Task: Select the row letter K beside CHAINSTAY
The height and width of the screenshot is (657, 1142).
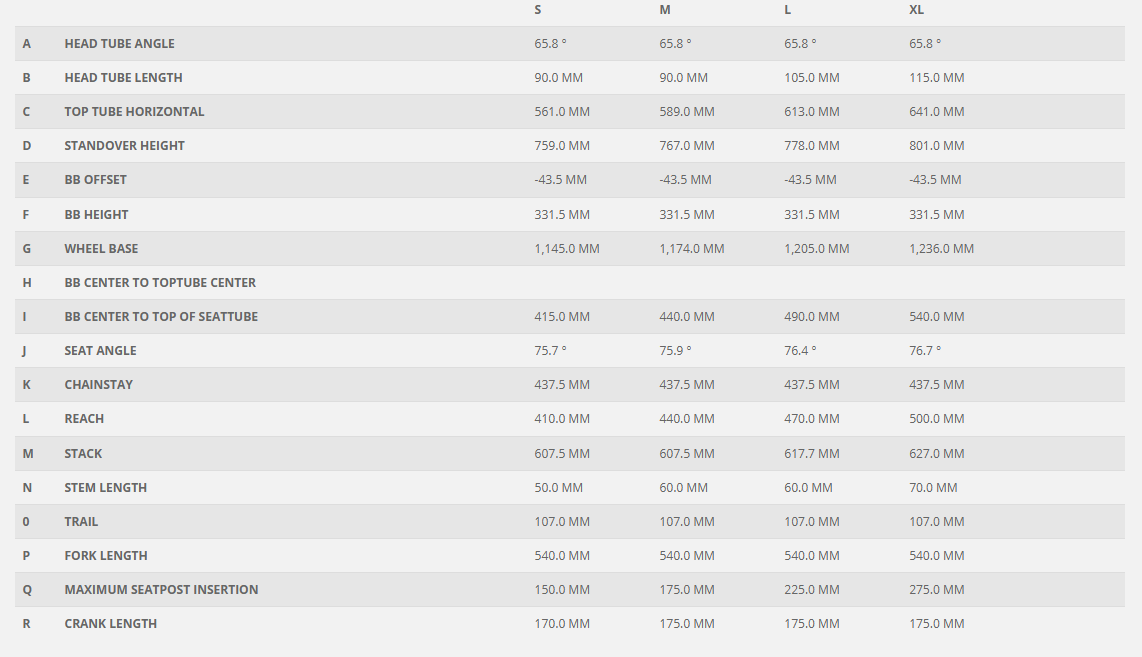Action: [27, 385]
